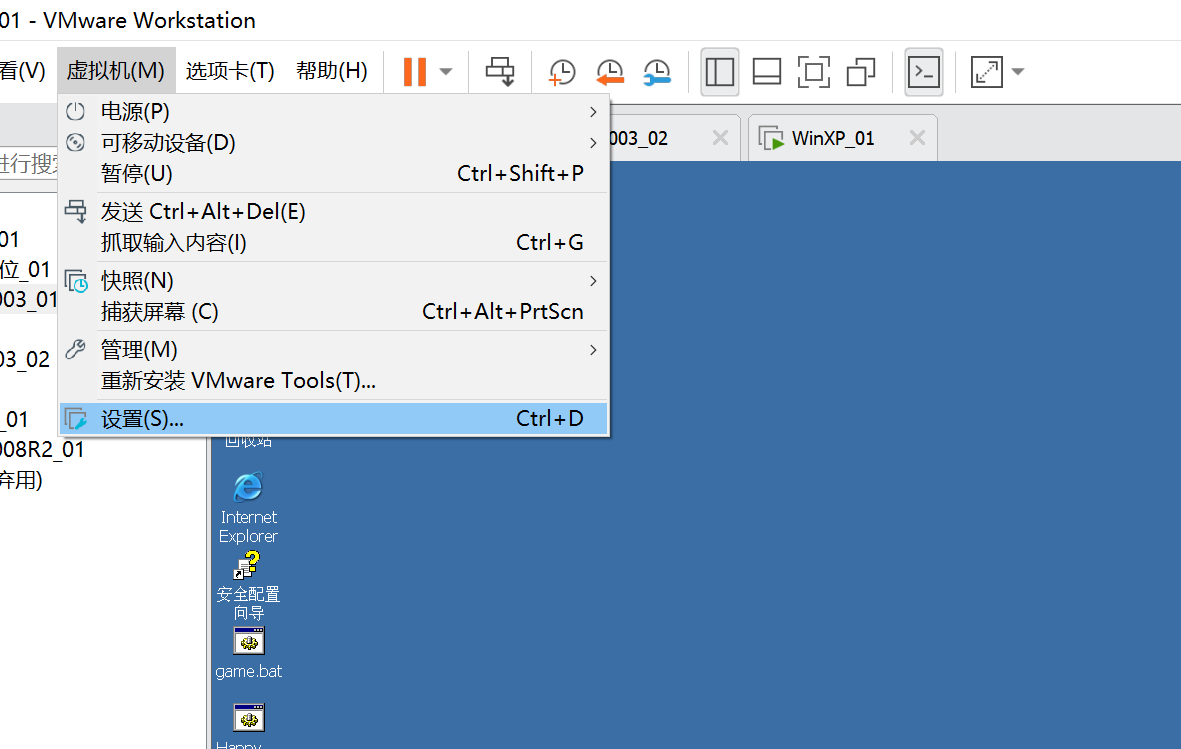1181x749 pixels.
Task: Click the disc icon beside 可移动设备(D)
Action: 75,142
